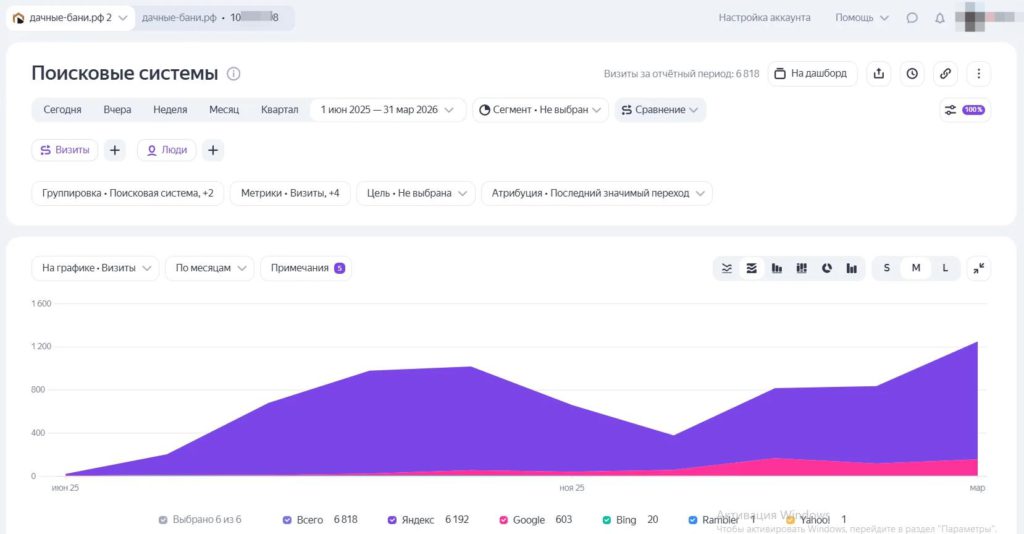
Task: Collapse chart with the shrink arrows icon
Action: (x=978, y=268)
